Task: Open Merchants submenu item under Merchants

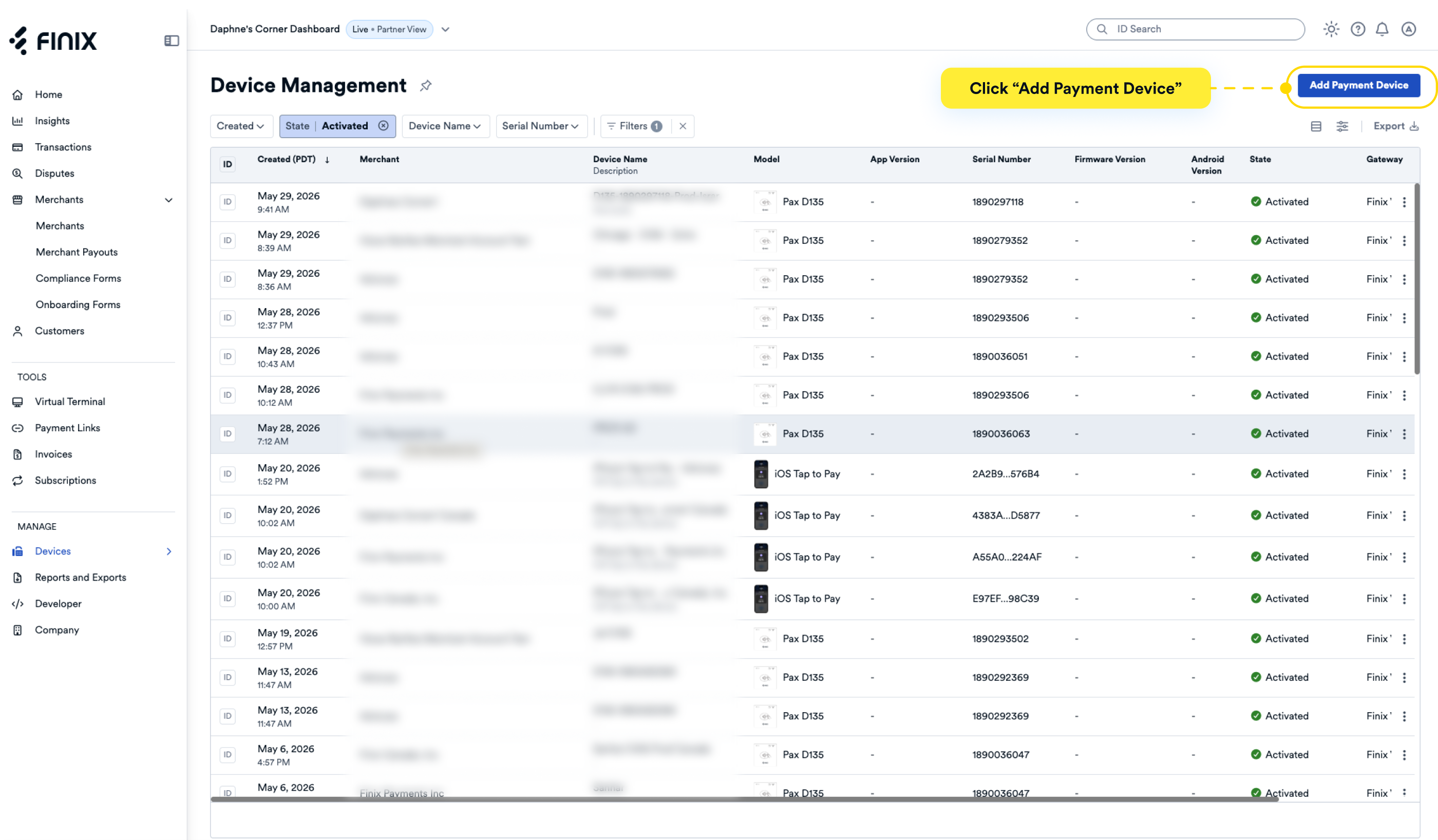Action: pos(60,226)
